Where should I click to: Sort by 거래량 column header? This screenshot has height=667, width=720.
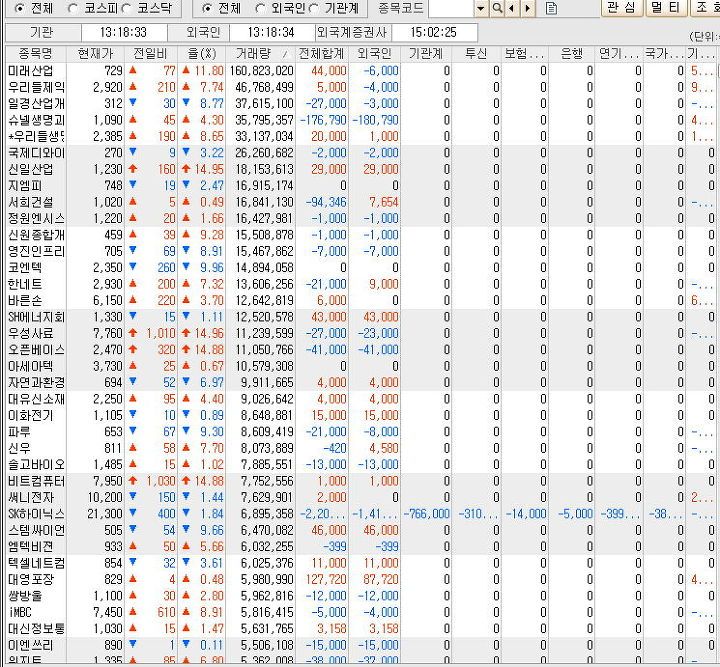260,54
